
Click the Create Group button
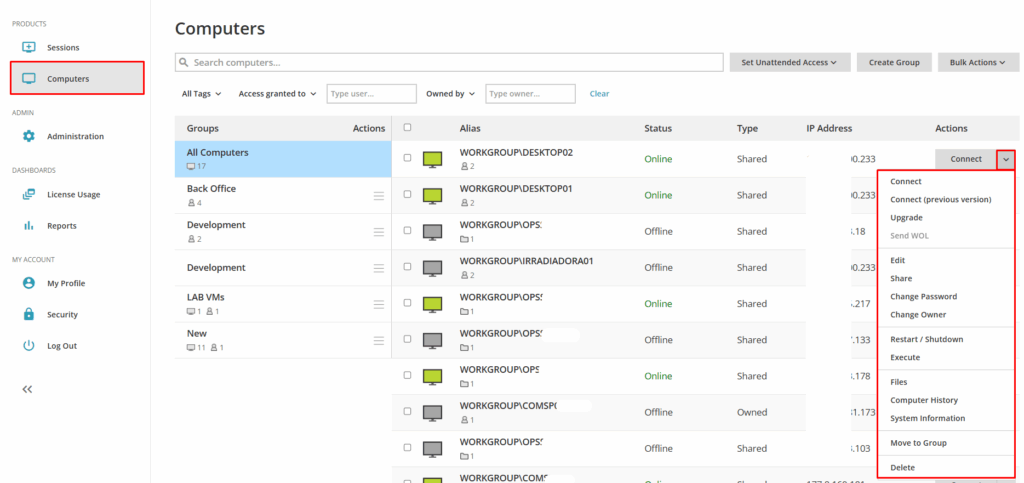pos(894,62)
